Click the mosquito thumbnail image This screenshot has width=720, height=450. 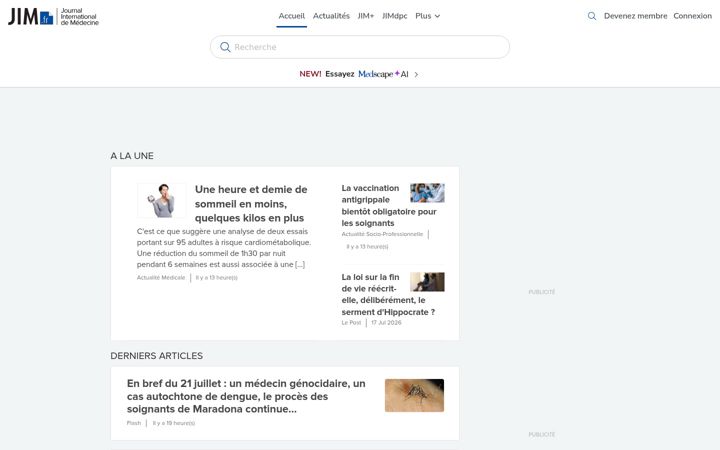pos(414,395)
